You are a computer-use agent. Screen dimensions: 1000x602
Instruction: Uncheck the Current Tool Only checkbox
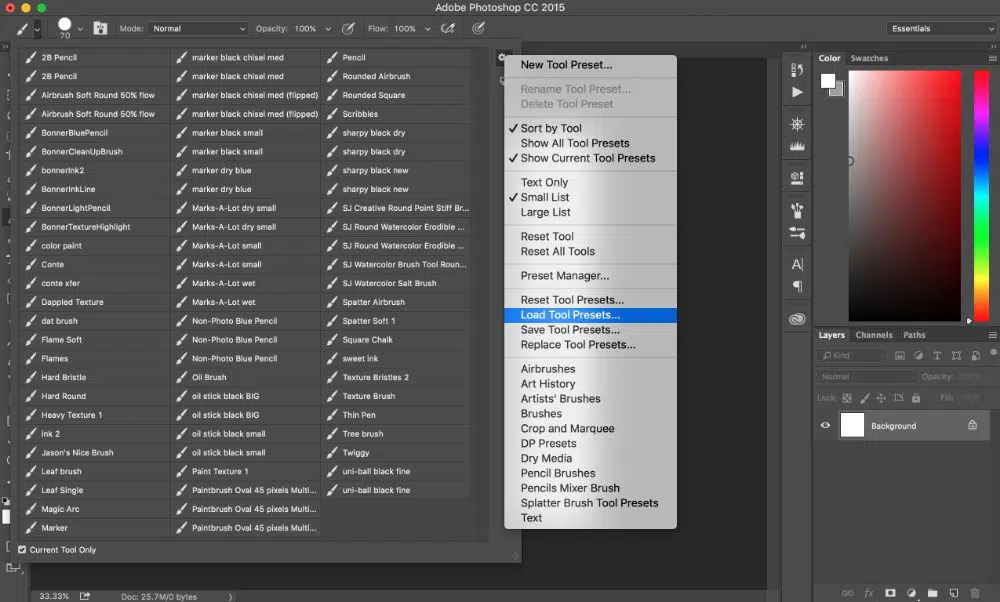tap(23, 550)
